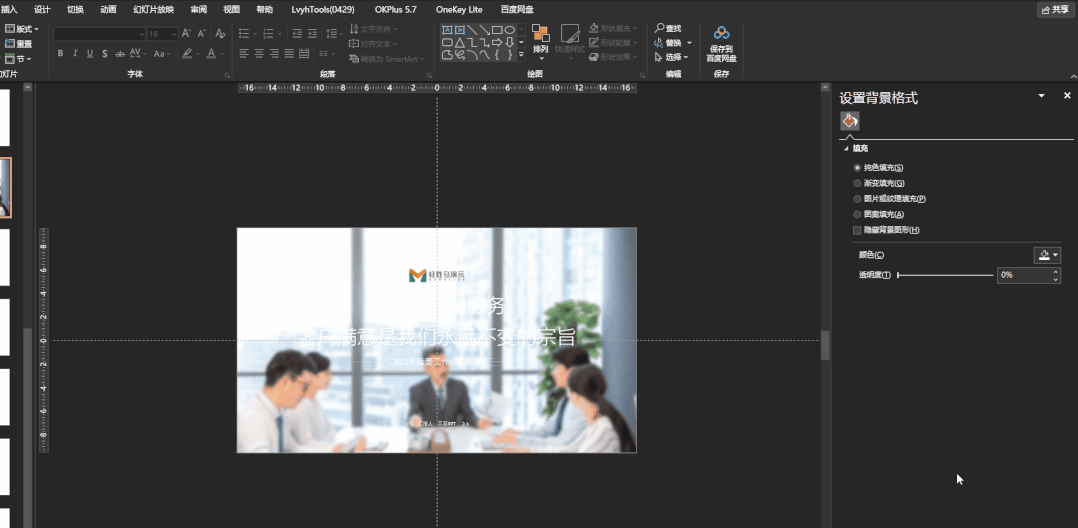Select the triangle shape in gallery
The image size is (1078, 528).
[460, 42]
